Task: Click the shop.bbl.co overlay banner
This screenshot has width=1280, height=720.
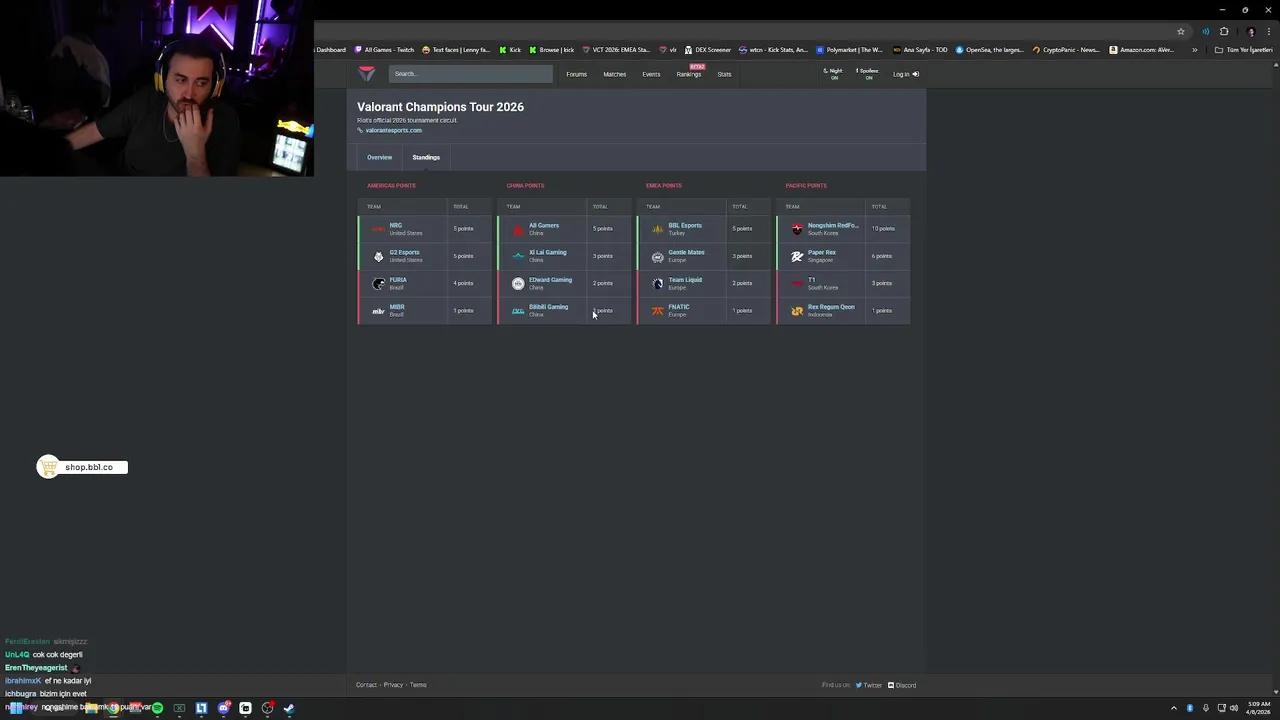Action: coord(82,467)
